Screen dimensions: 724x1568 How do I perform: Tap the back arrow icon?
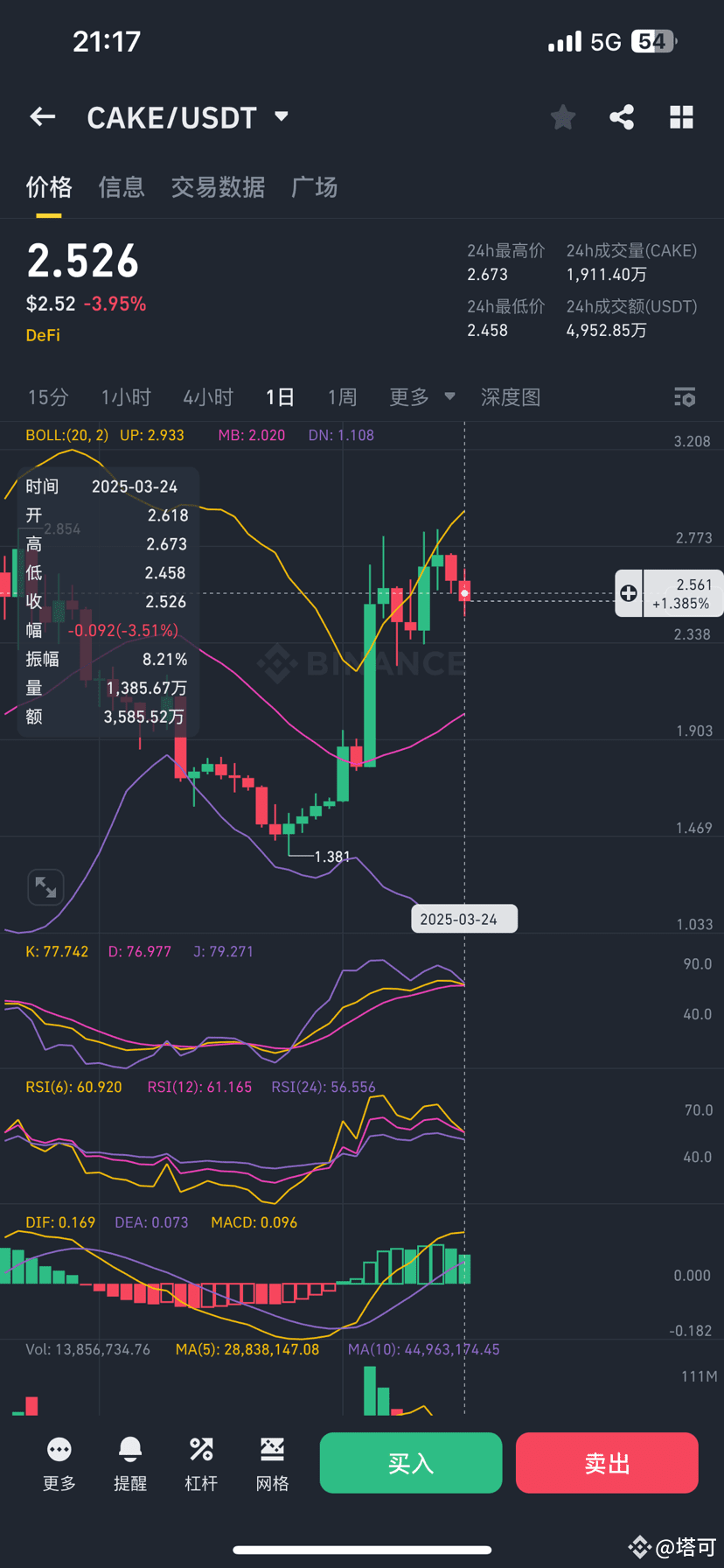(x=42, y=116)
